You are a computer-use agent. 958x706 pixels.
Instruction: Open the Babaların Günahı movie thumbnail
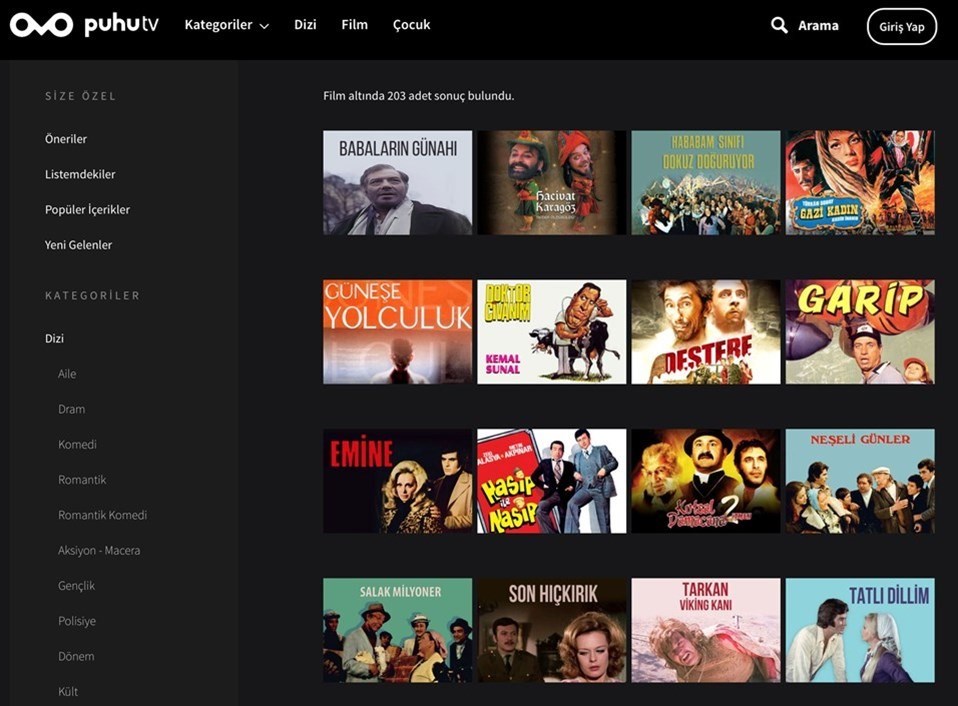[397, 183]
